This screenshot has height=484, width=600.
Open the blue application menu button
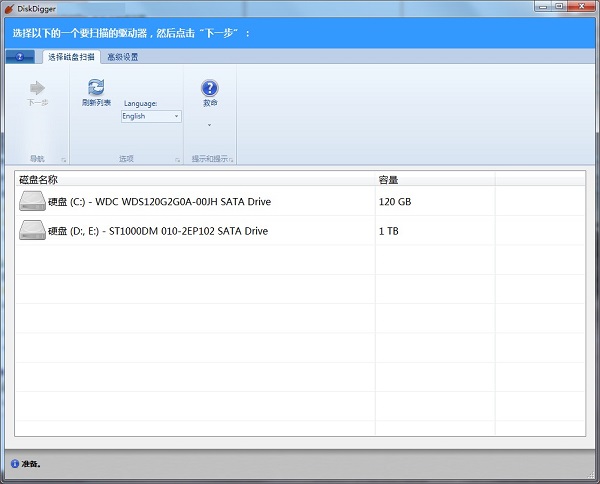(20, 57)
